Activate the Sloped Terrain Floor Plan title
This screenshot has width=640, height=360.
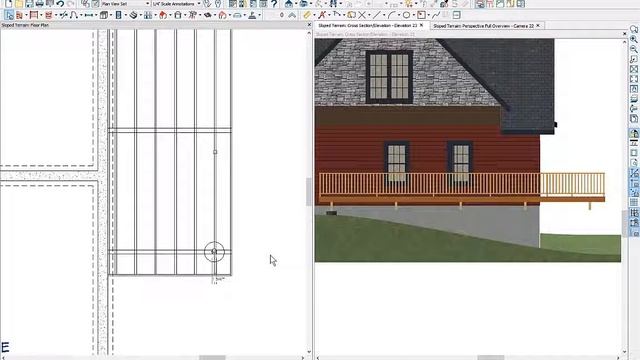[x=25, y=25]
